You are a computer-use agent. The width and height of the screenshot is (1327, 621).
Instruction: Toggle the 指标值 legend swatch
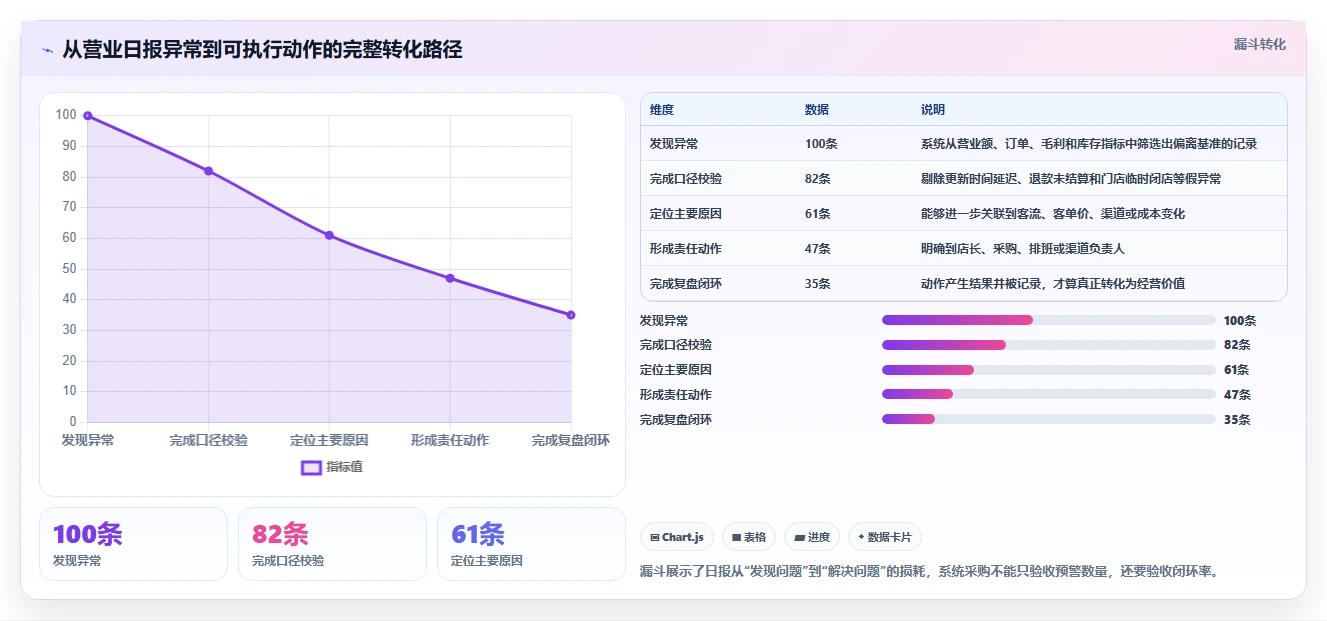pyautogui.click(x=311, y=467)
